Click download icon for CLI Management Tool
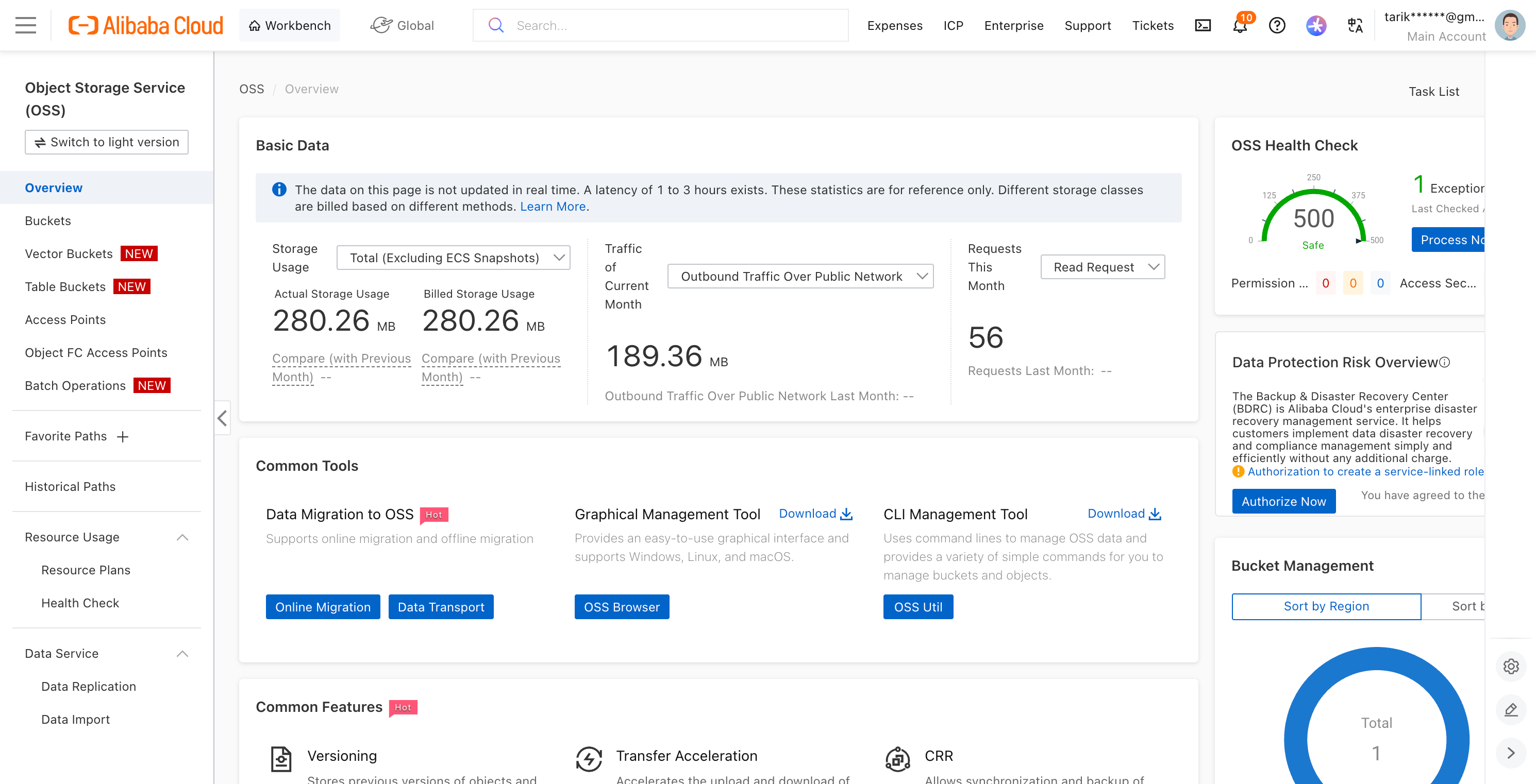Screen dimensions: 1536x784 [x=1155, y=514]
